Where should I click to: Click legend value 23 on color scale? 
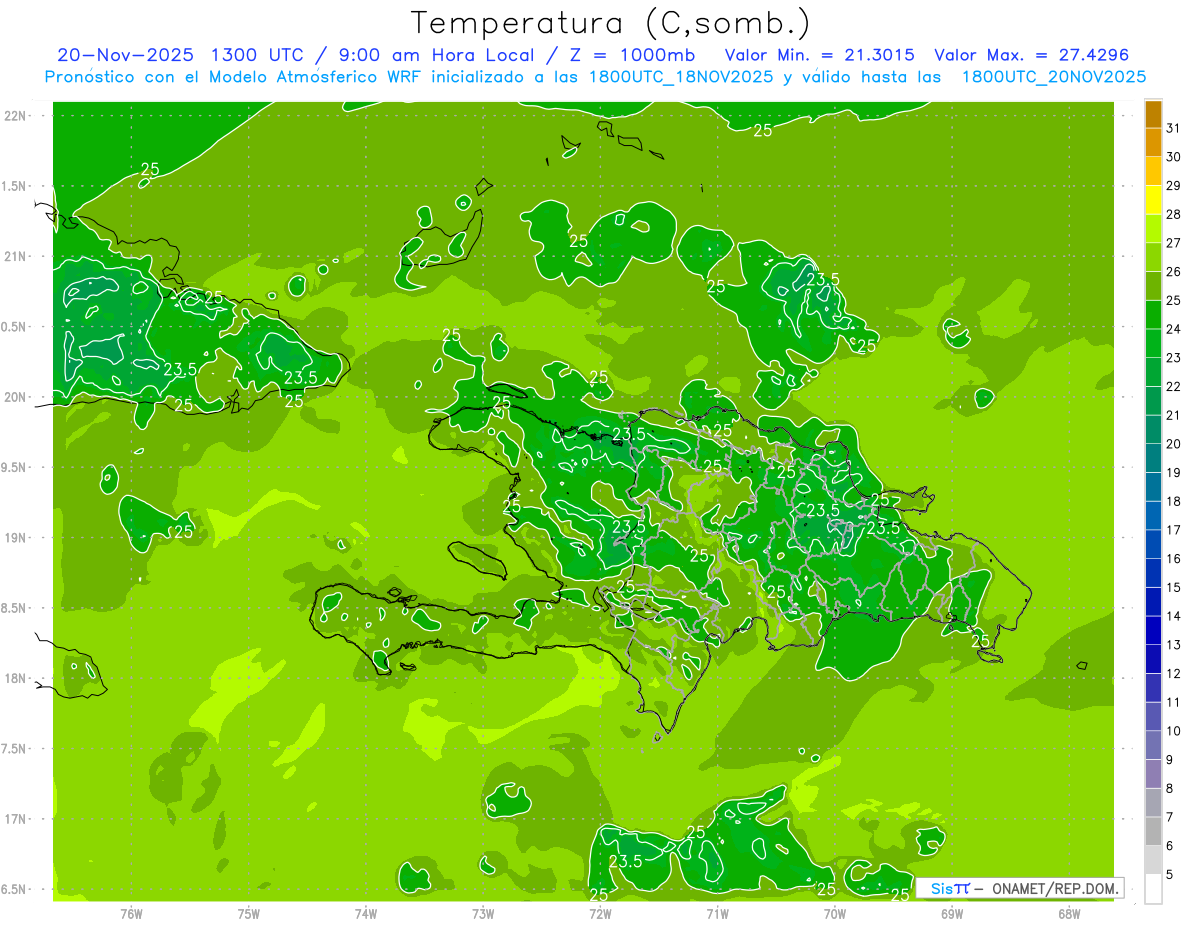tap(1174, 357)
